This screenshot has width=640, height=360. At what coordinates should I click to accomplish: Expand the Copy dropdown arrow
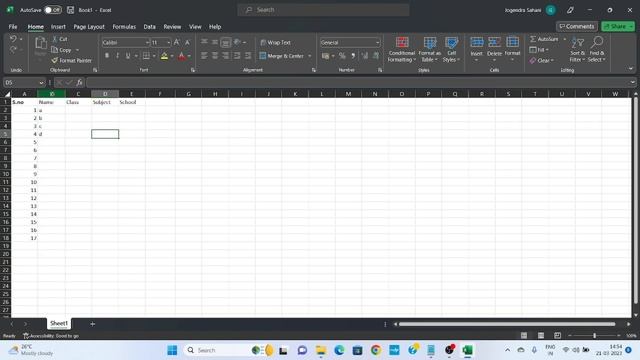coord(77,50)
